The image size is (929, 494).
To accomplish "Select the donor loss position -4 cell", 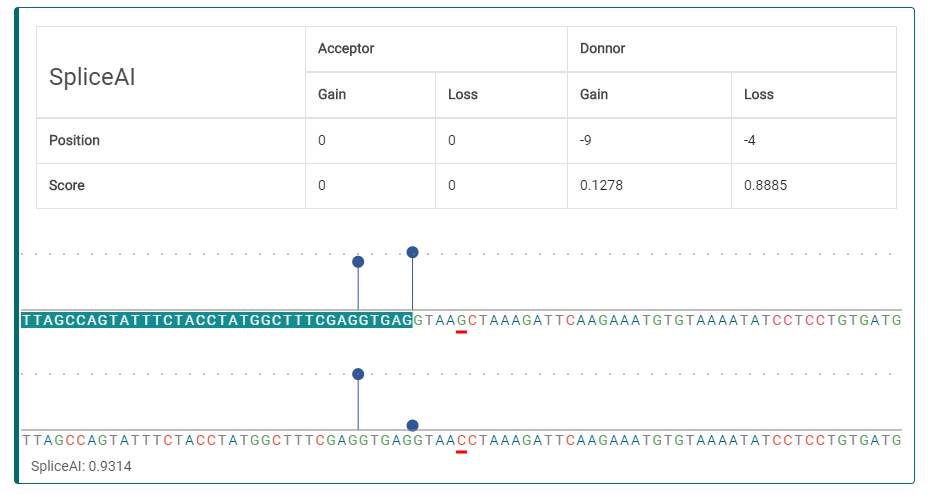I will 750,140.
